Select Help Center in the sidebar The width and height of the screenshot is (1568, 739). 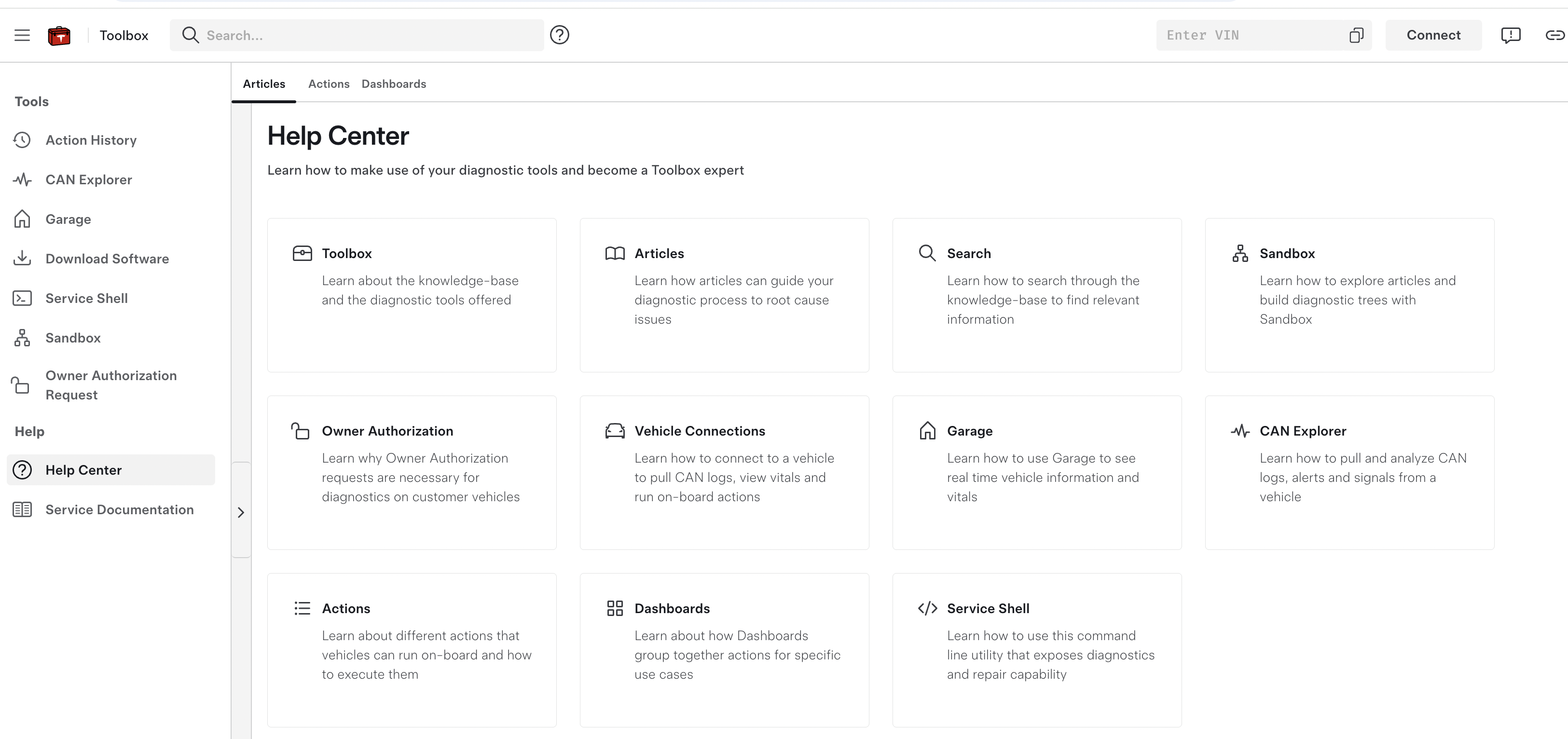point(111,470)
